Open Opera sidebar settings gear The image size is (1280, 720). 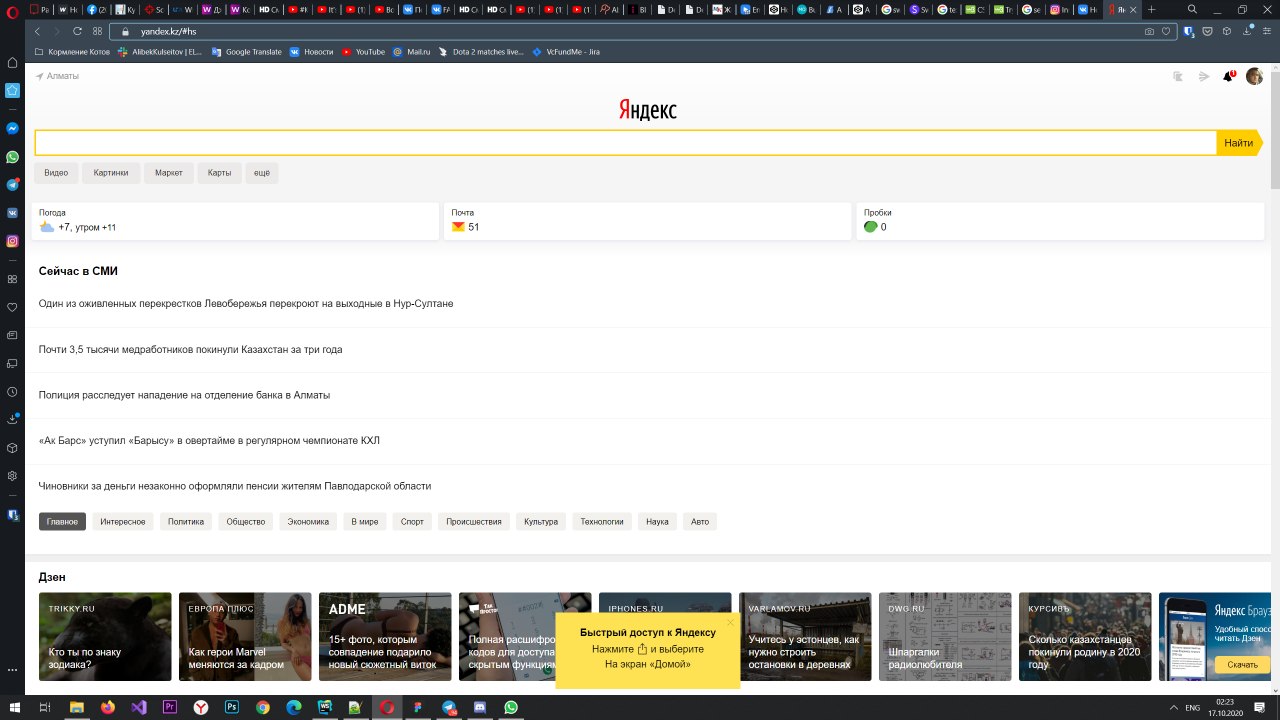coord(12,476)
